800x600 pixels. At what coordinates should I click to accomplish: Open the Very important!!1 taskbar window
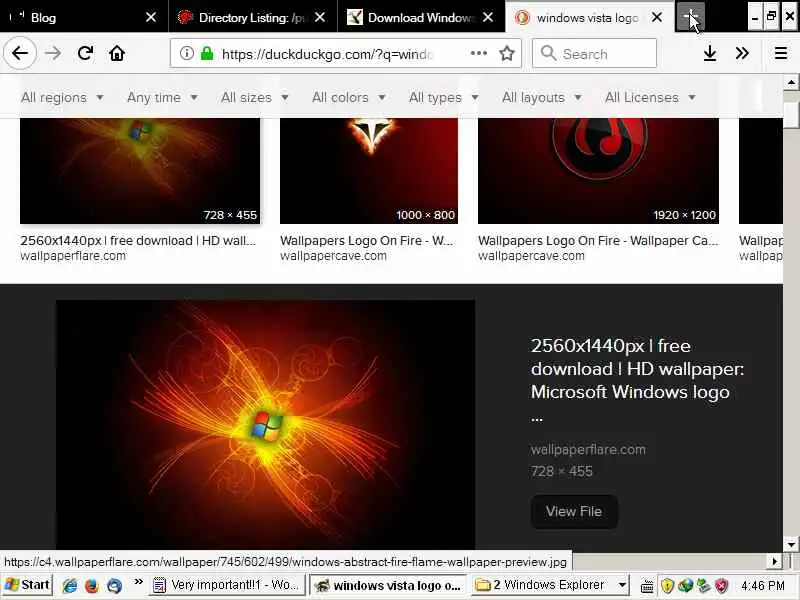[228, 585]
